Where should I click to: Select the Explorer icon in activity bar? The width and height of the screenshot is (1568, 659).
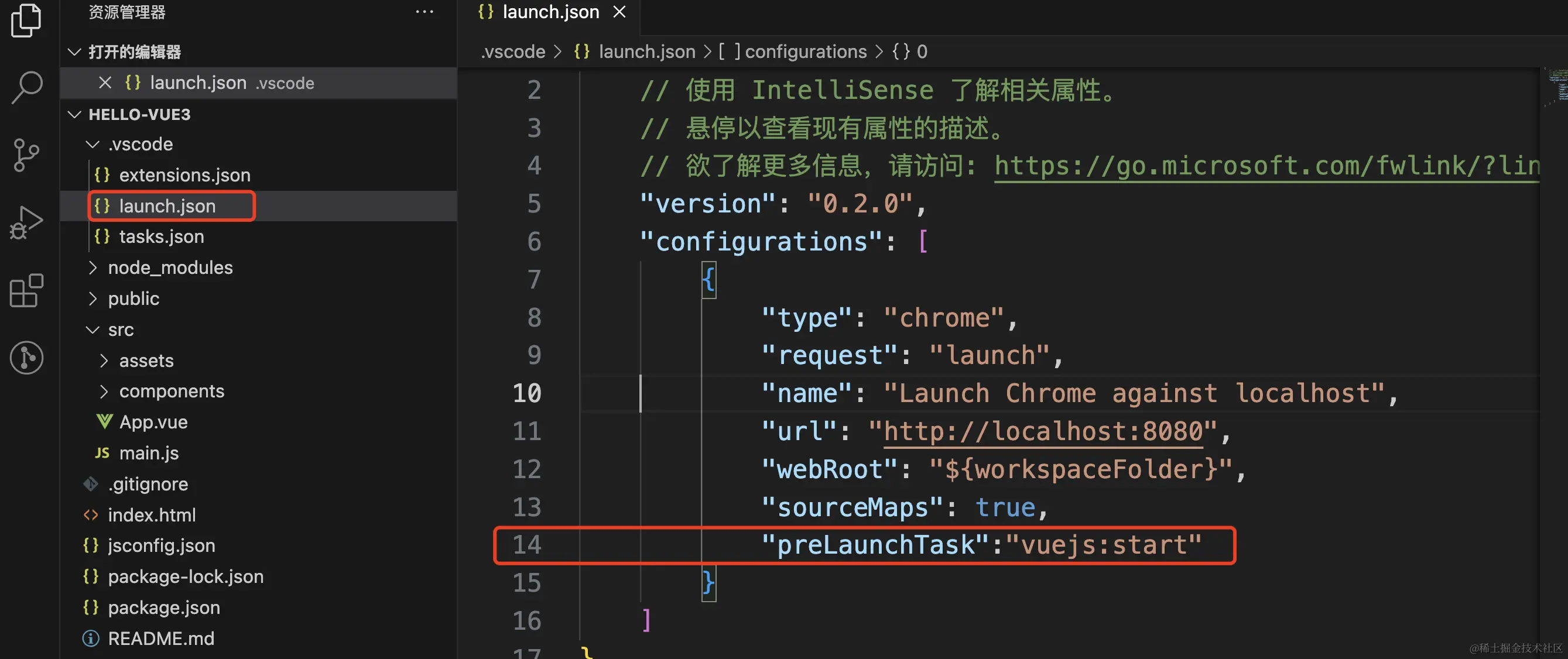point(26,20)
